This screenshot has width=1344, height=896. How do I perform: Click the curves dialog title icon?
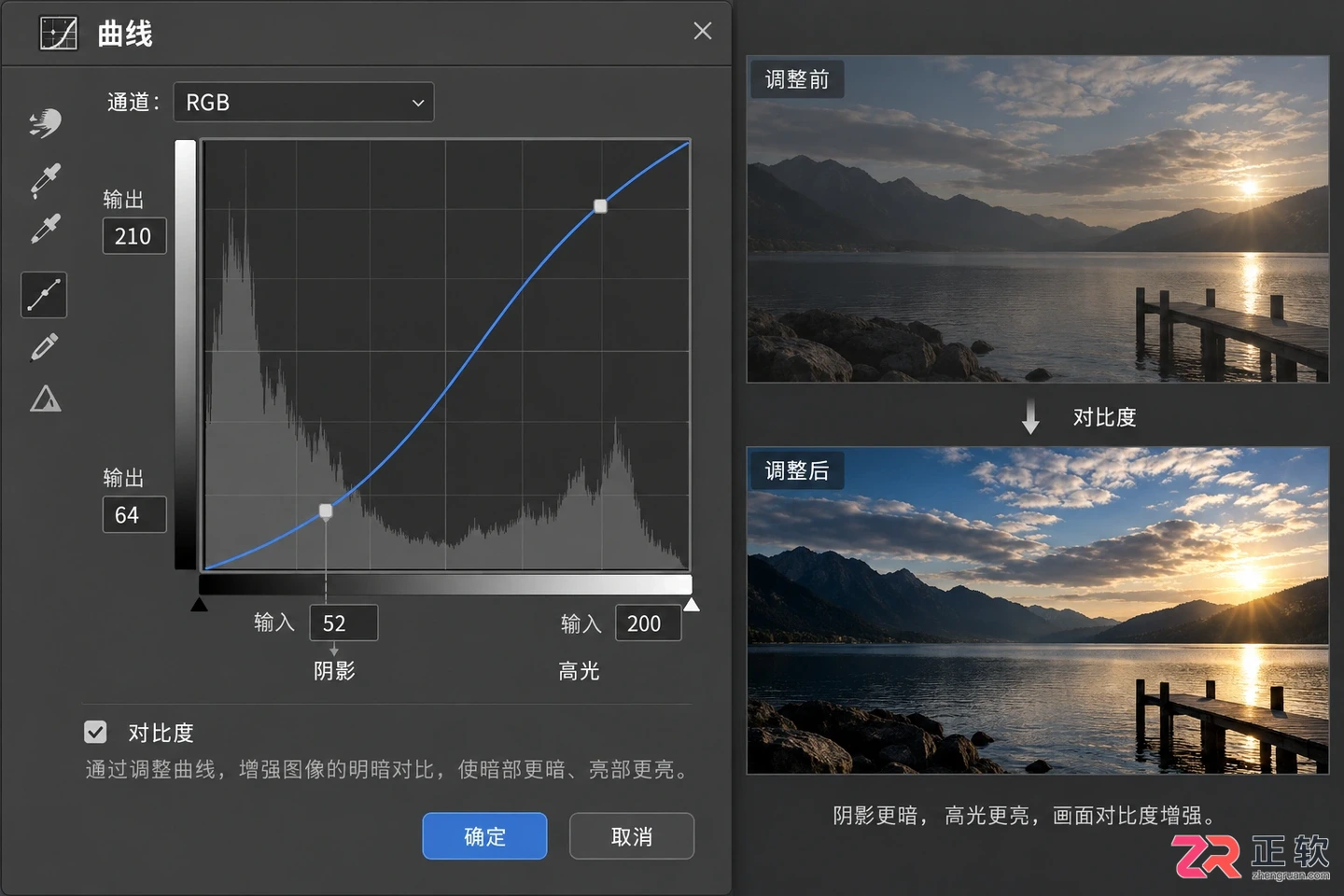(58, 34)
